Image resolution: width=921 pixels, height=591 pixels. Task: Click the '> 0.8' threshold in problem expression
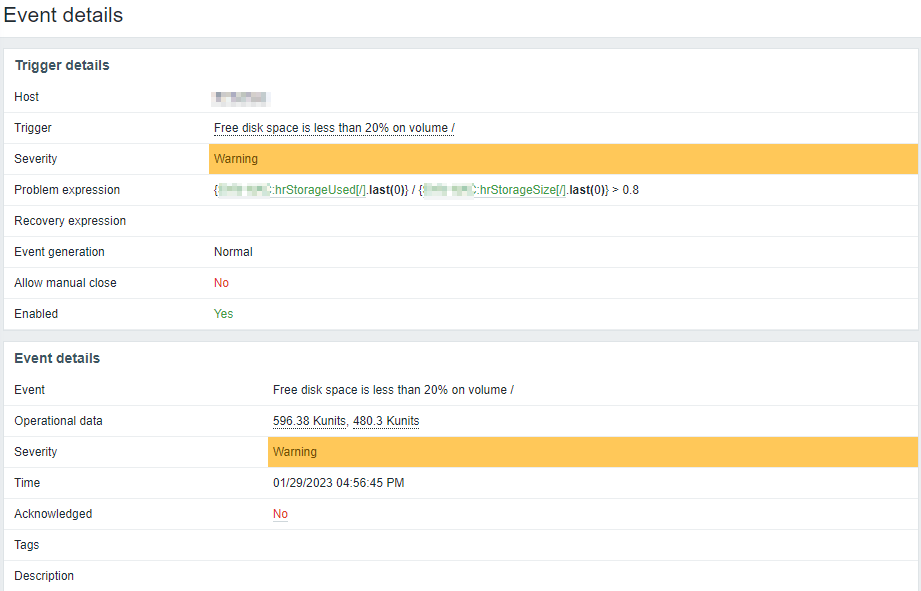click(x=625, y=190)
